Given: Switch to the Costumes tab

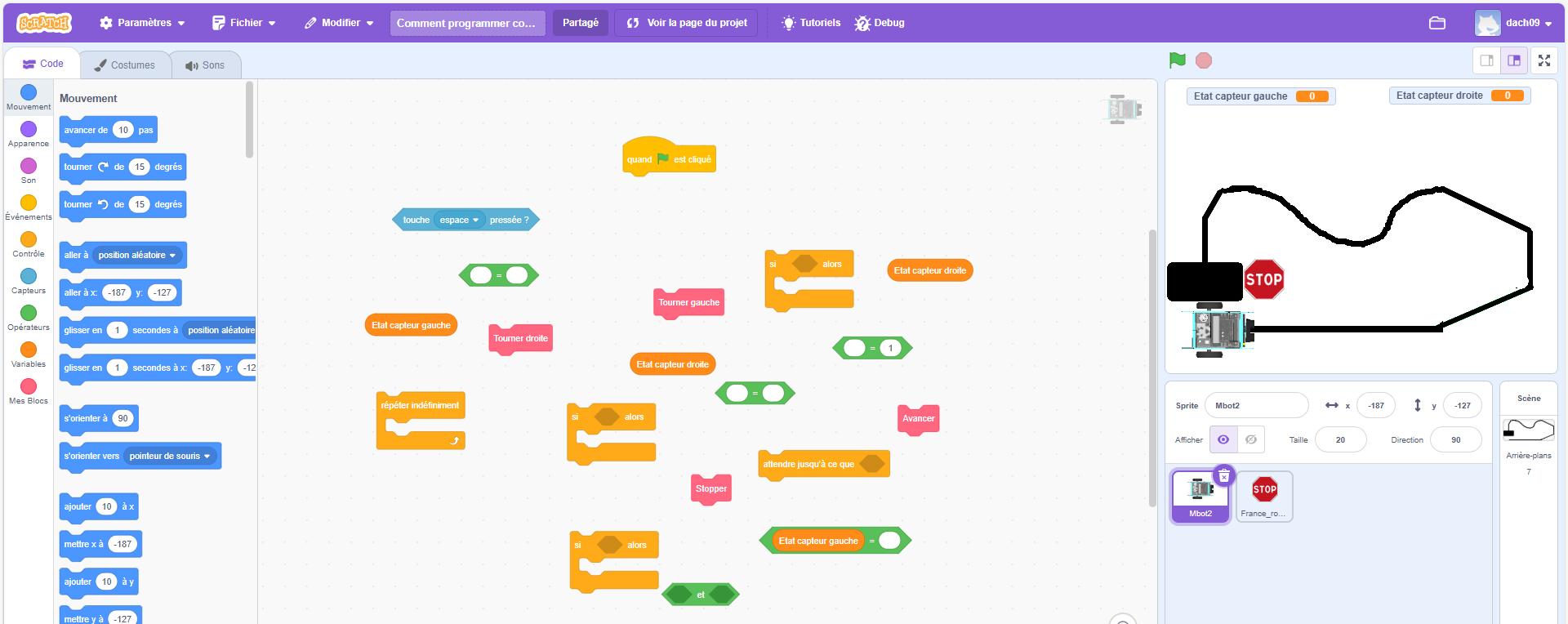Looking at the screenshot, I should coord(125,65).
